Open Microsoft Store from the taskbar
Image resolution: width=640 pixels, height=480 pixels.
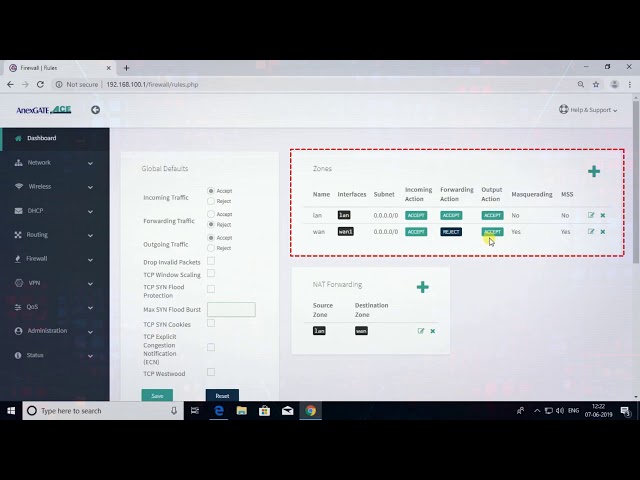pos(264,411)
